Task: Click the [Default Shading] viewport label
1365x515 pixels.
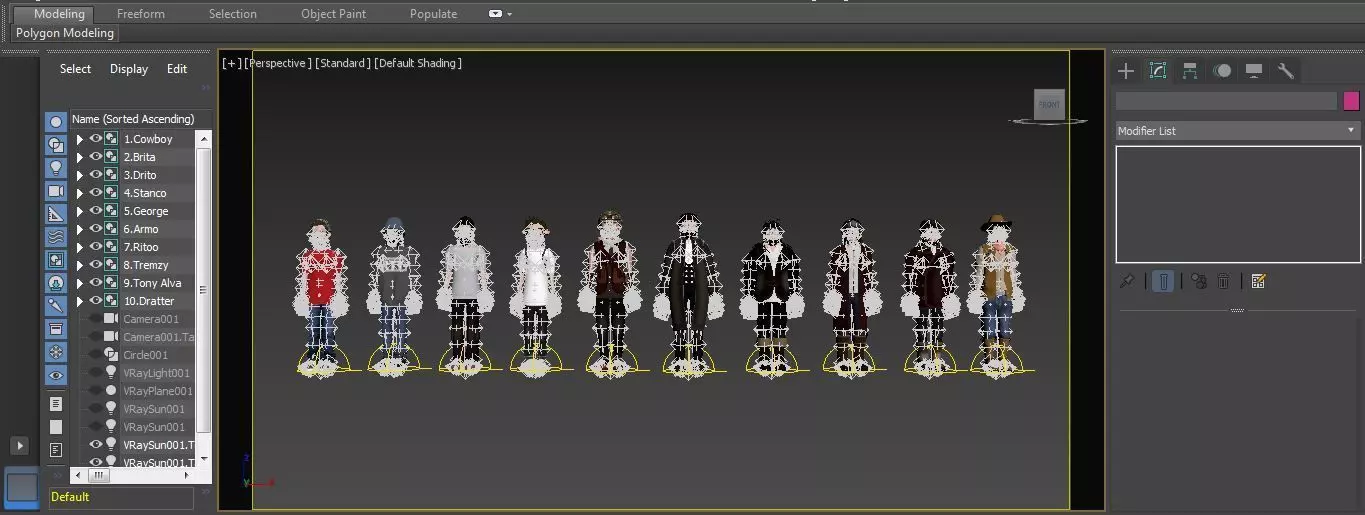Action: 418,63
